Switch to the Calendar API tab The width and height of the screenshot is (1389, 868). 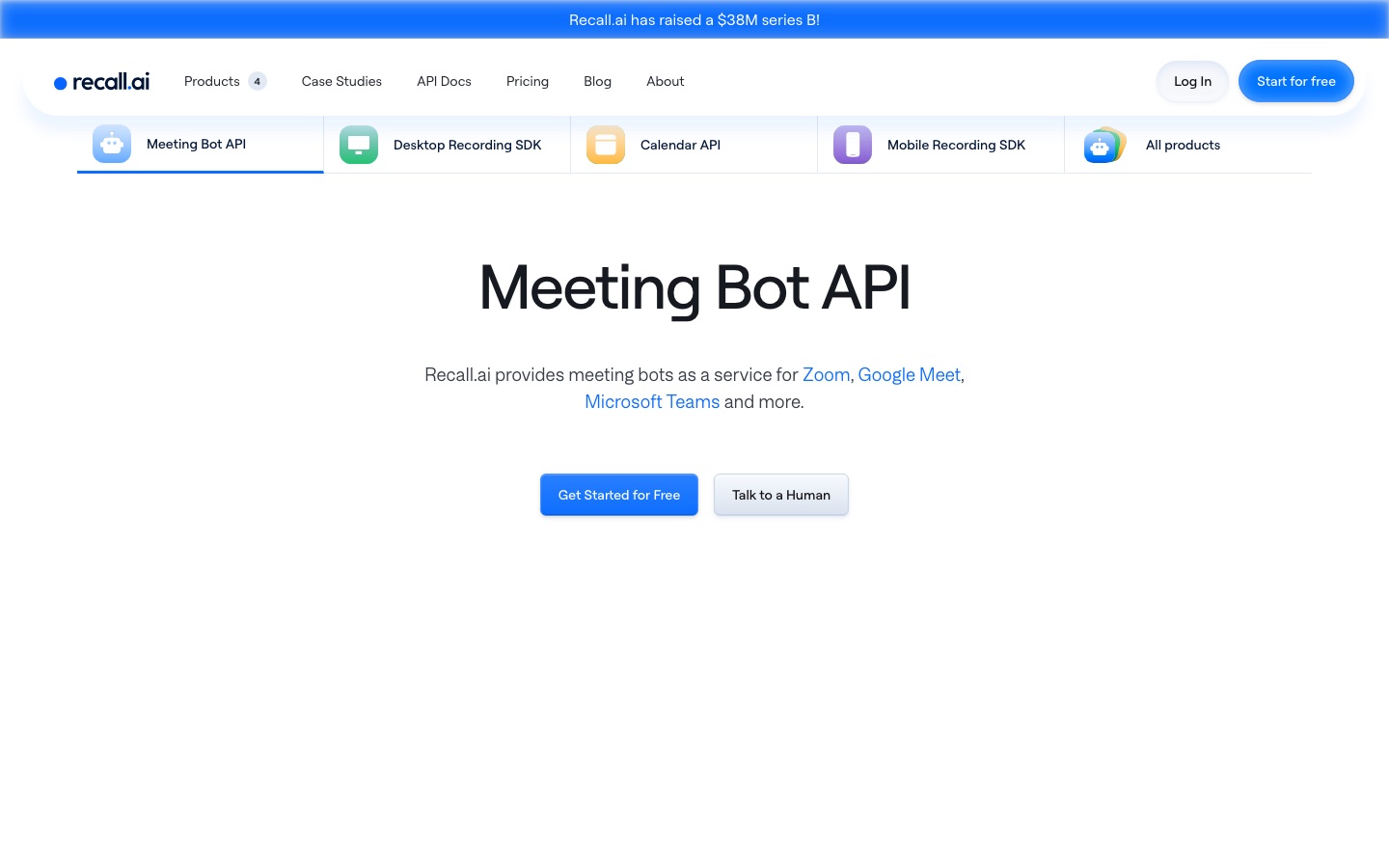click(694, 145)
